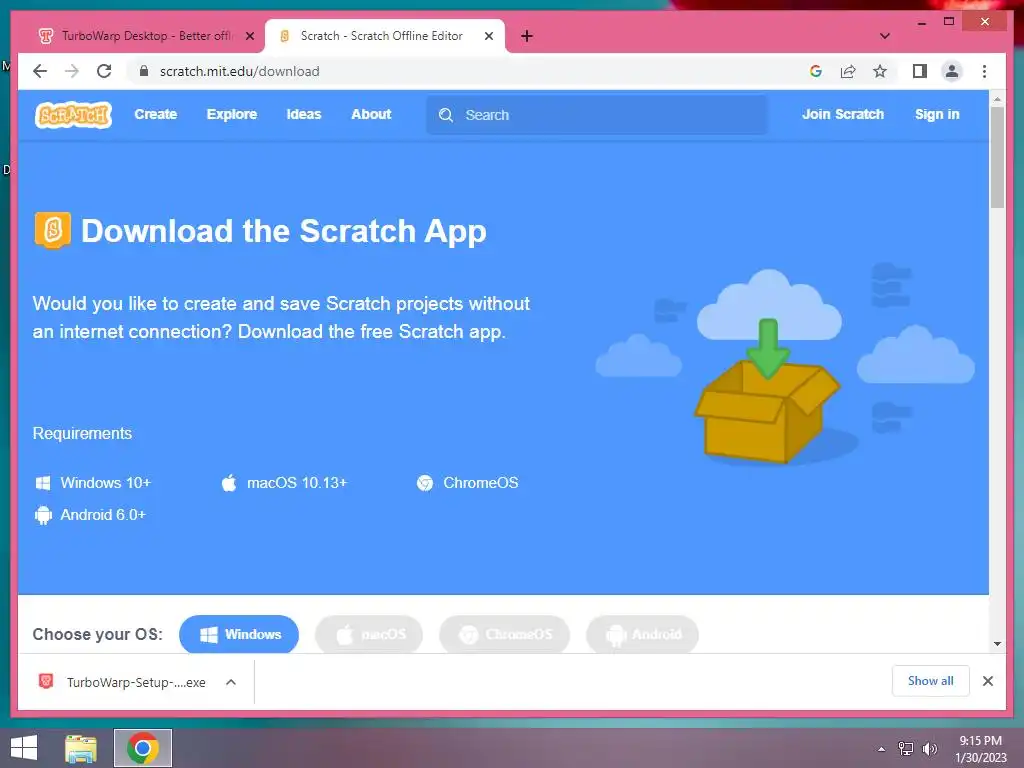View site info via the lock icon
Viewport: 1024px width, 768px height.
[x=144, y=71]
